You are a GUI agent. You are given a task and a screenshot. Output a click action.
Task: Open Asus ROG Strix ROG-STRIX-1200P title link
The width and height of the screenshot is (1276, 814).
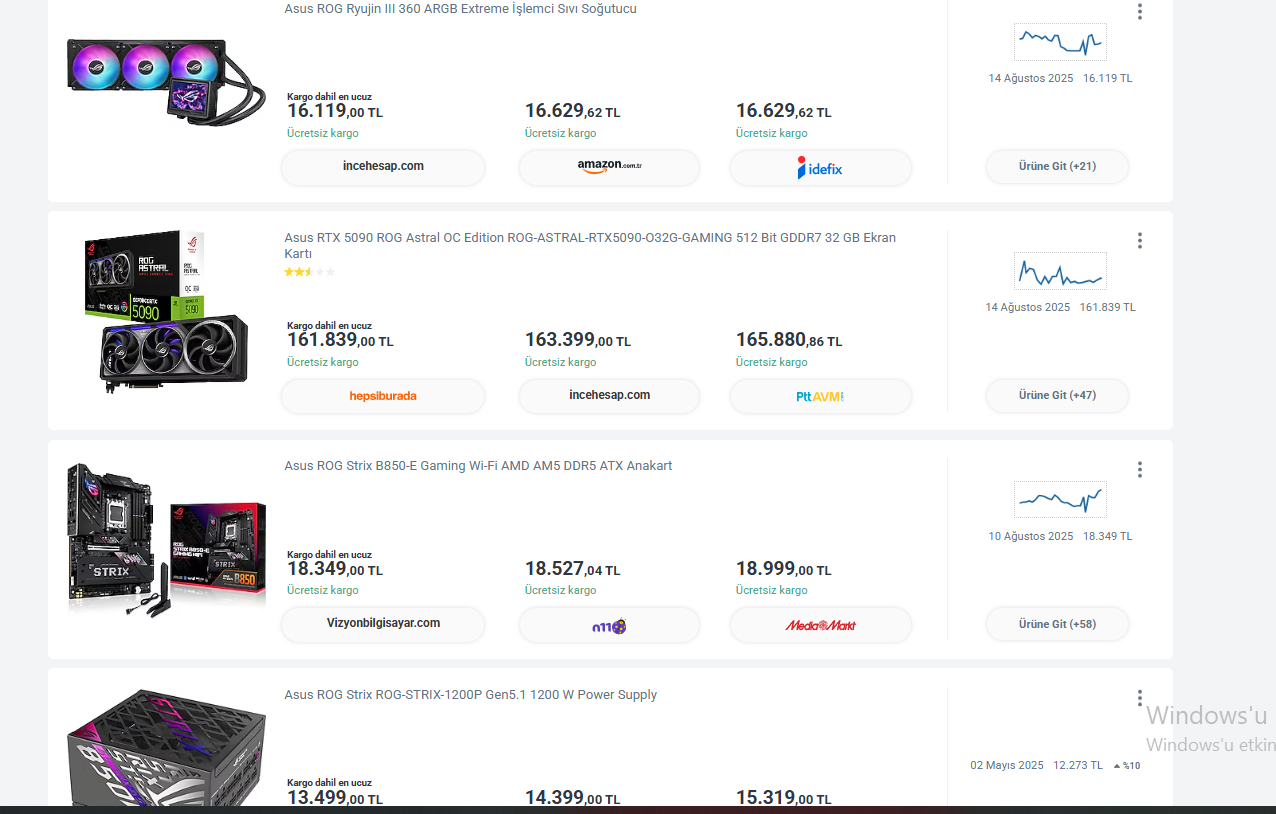tap(470, 695)
